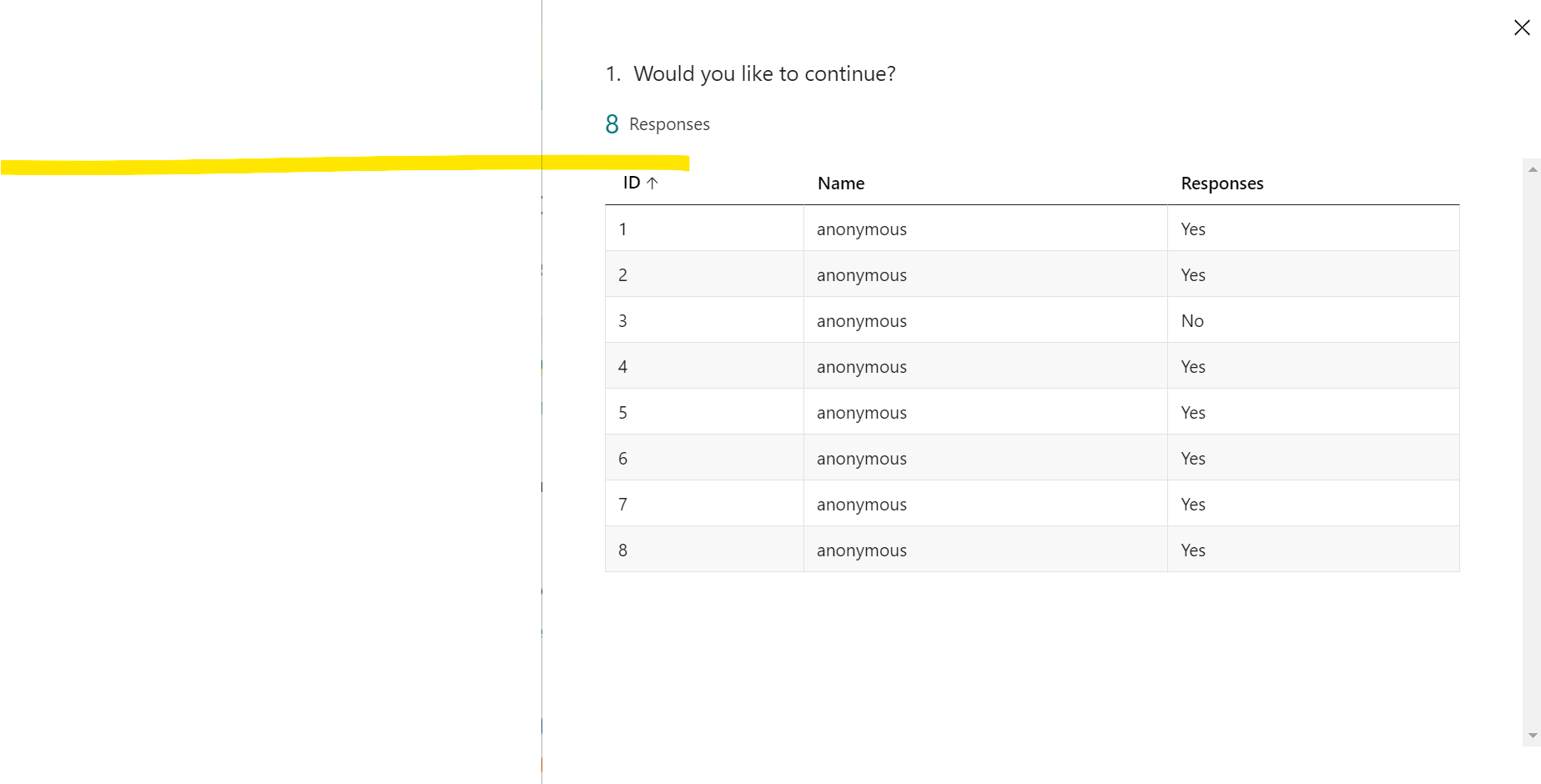Close the response details view
Image resolution: width=1541 pixels, height=784 pixels.
coord(1522,27)
